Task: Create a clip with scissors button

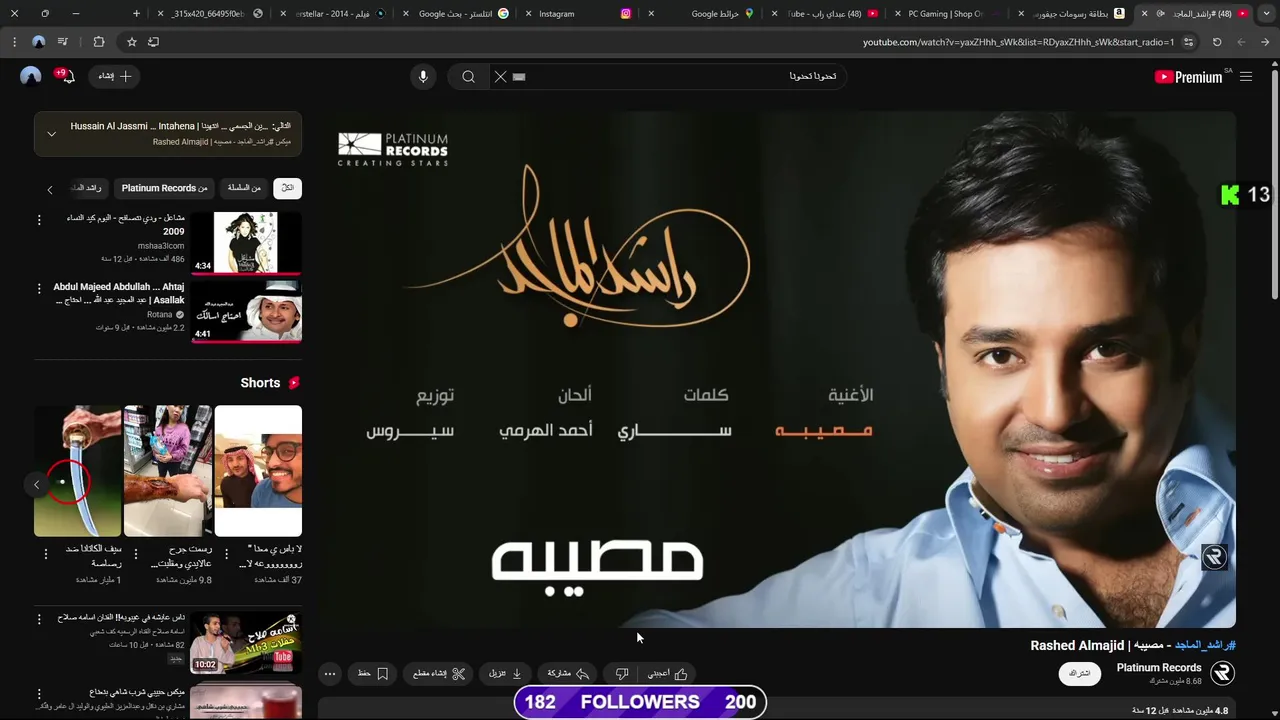Action: (440, 674)
